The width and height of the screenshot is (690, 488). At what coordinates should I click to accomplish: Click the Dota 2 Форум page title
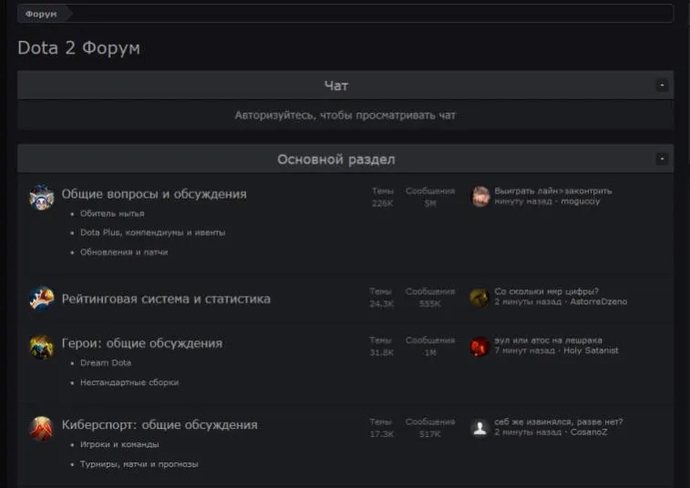(79, 48)
